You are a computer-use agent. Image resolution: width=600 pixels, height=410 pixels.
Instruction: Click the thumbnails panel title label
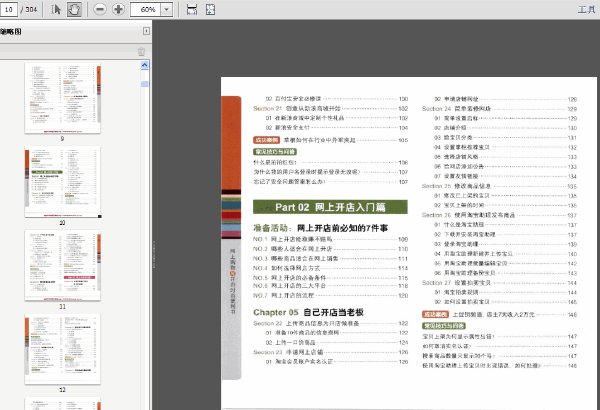pos(11,32)
